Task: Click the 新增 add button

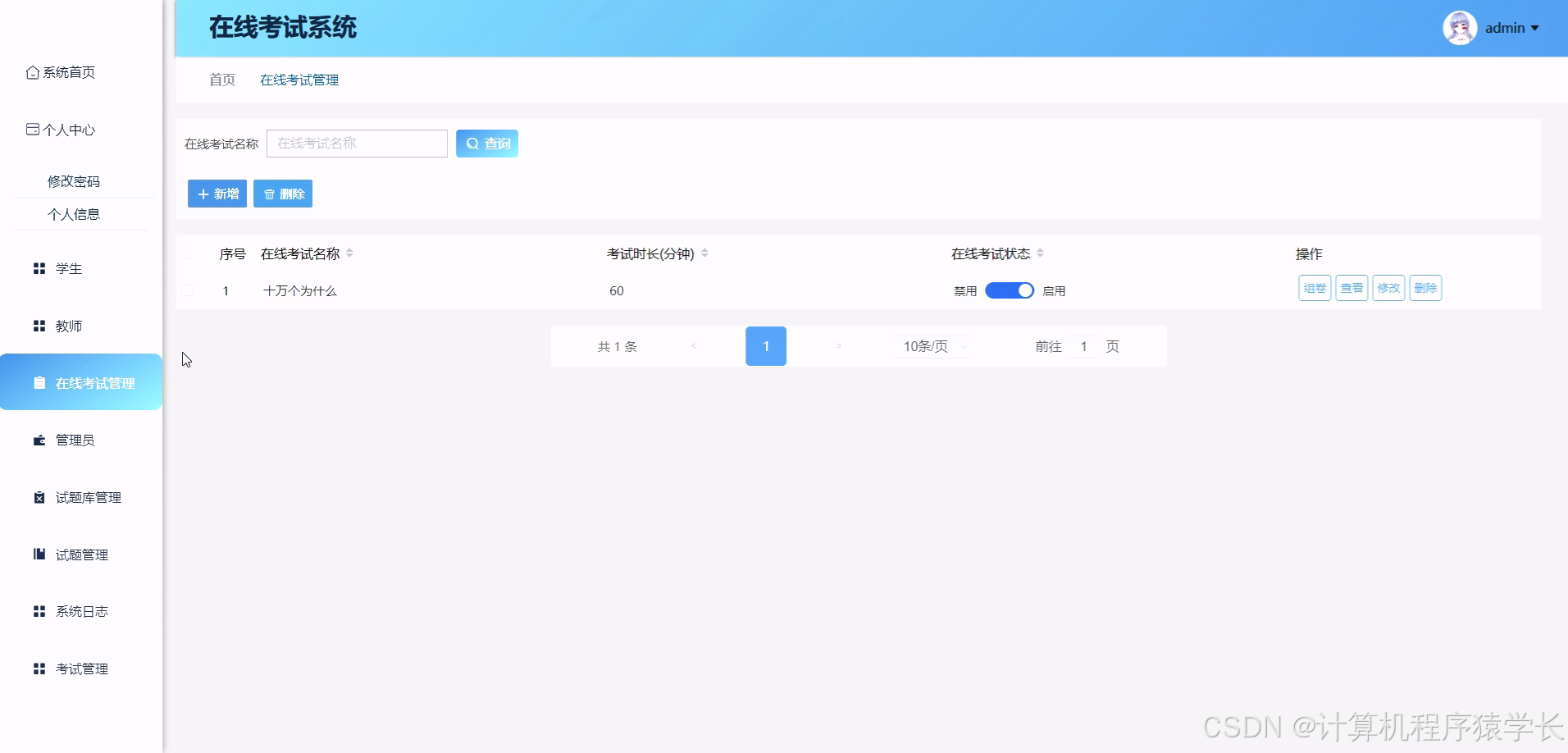Action: coord(217,194)
